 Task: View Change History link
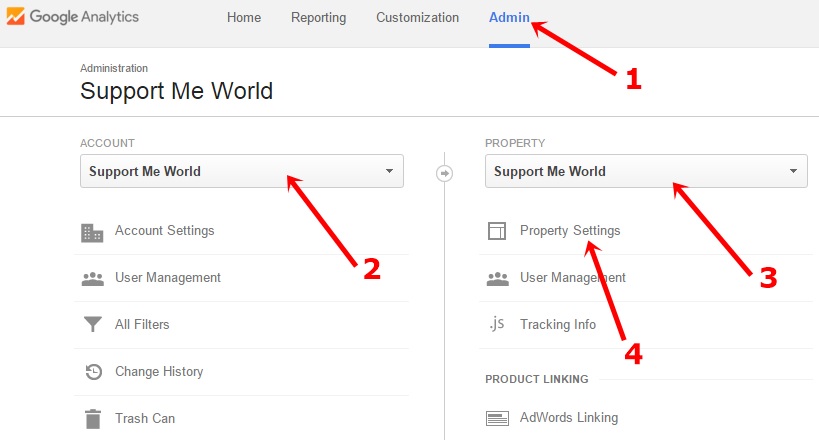pos(159,372)
